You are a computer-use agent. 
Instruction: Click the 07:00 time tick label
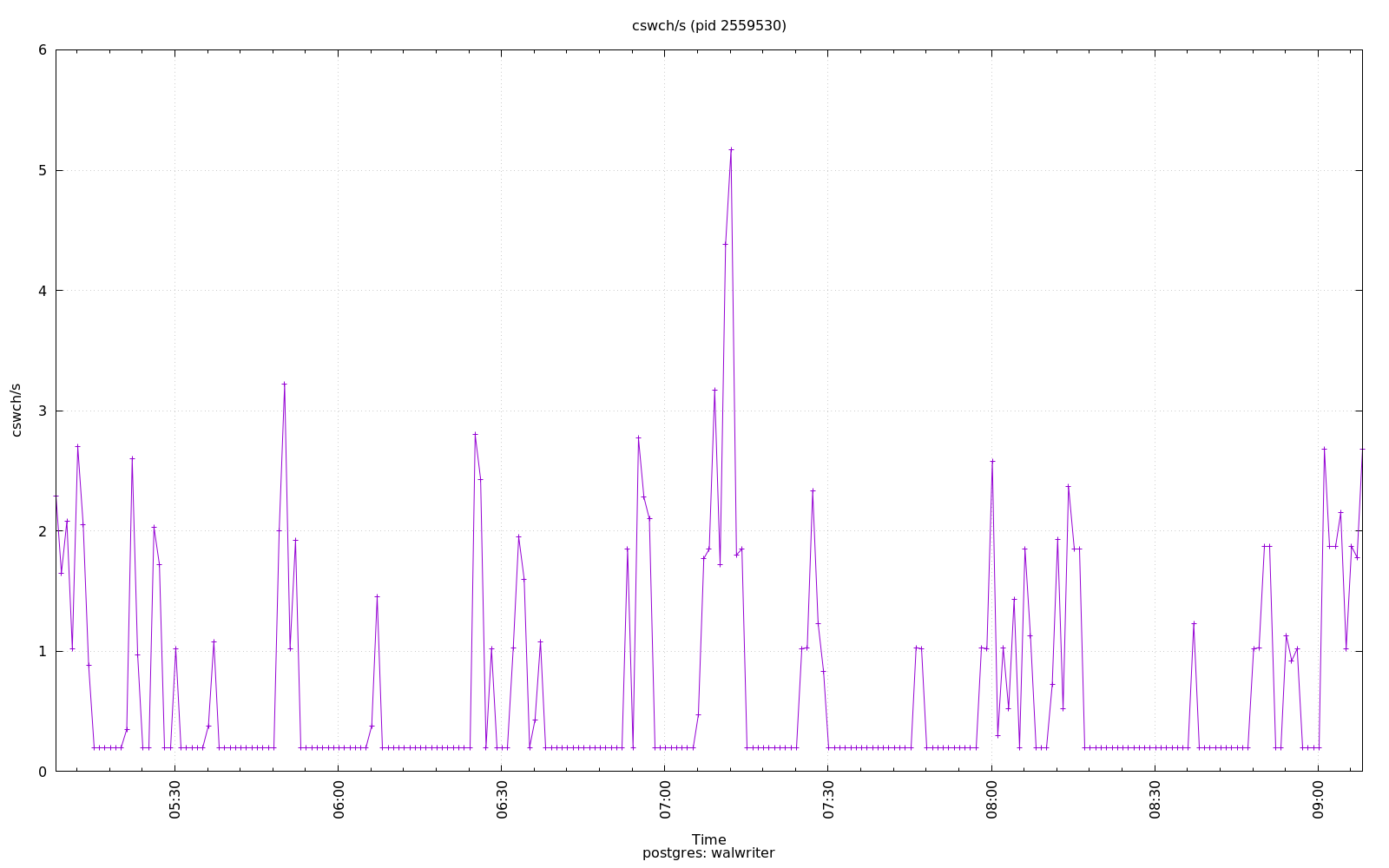[x=665, y=801]
